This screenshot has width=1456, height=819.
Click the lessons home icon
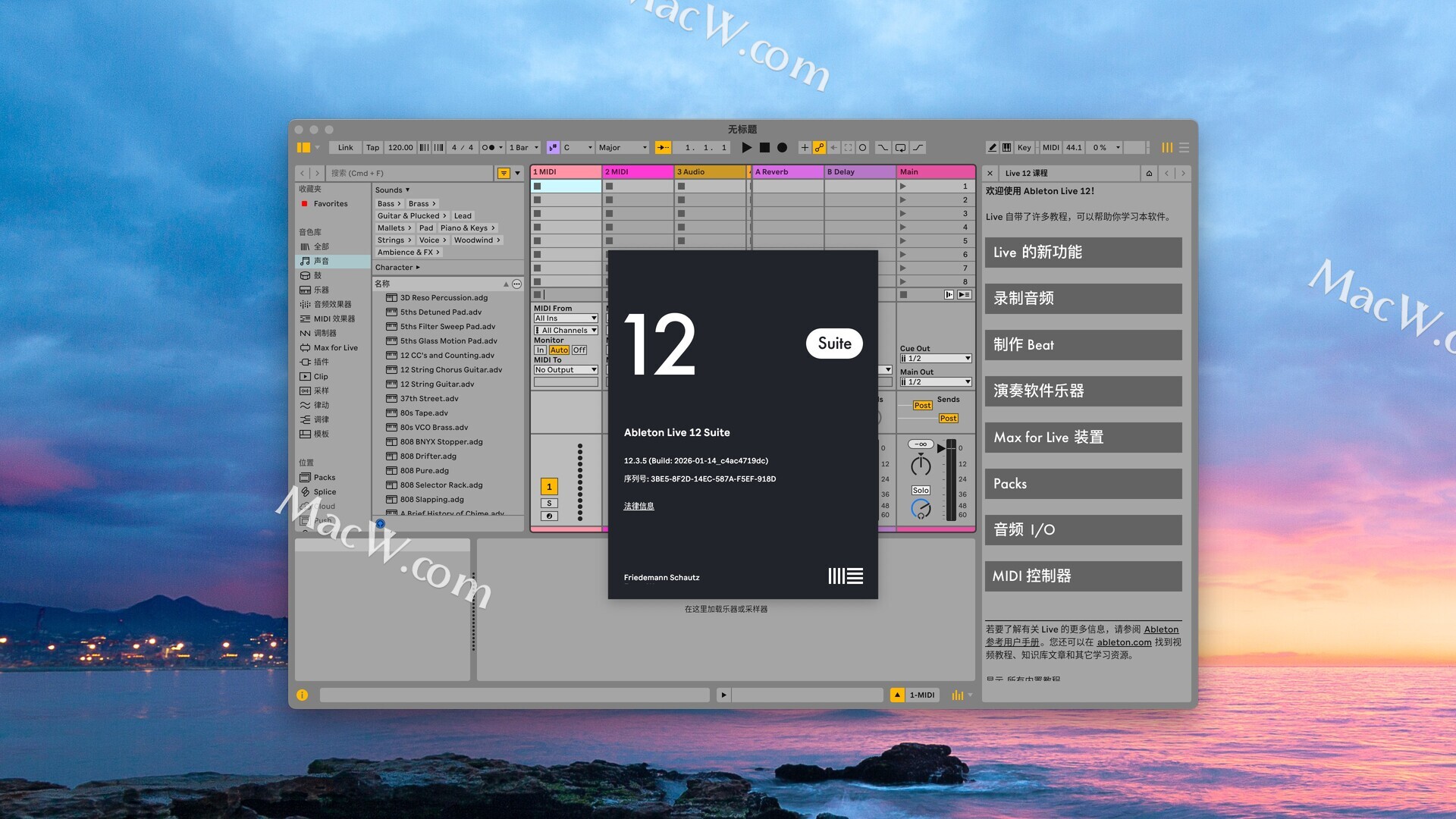[x=1149, y=174]
